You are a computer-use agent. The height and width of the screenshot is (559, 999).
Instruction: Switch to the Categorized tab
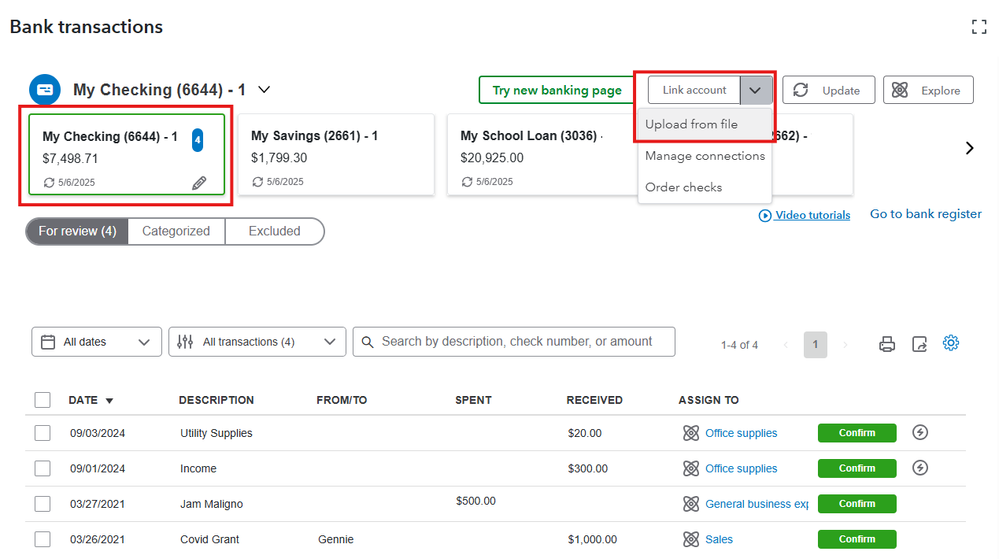tap(176, 231)
